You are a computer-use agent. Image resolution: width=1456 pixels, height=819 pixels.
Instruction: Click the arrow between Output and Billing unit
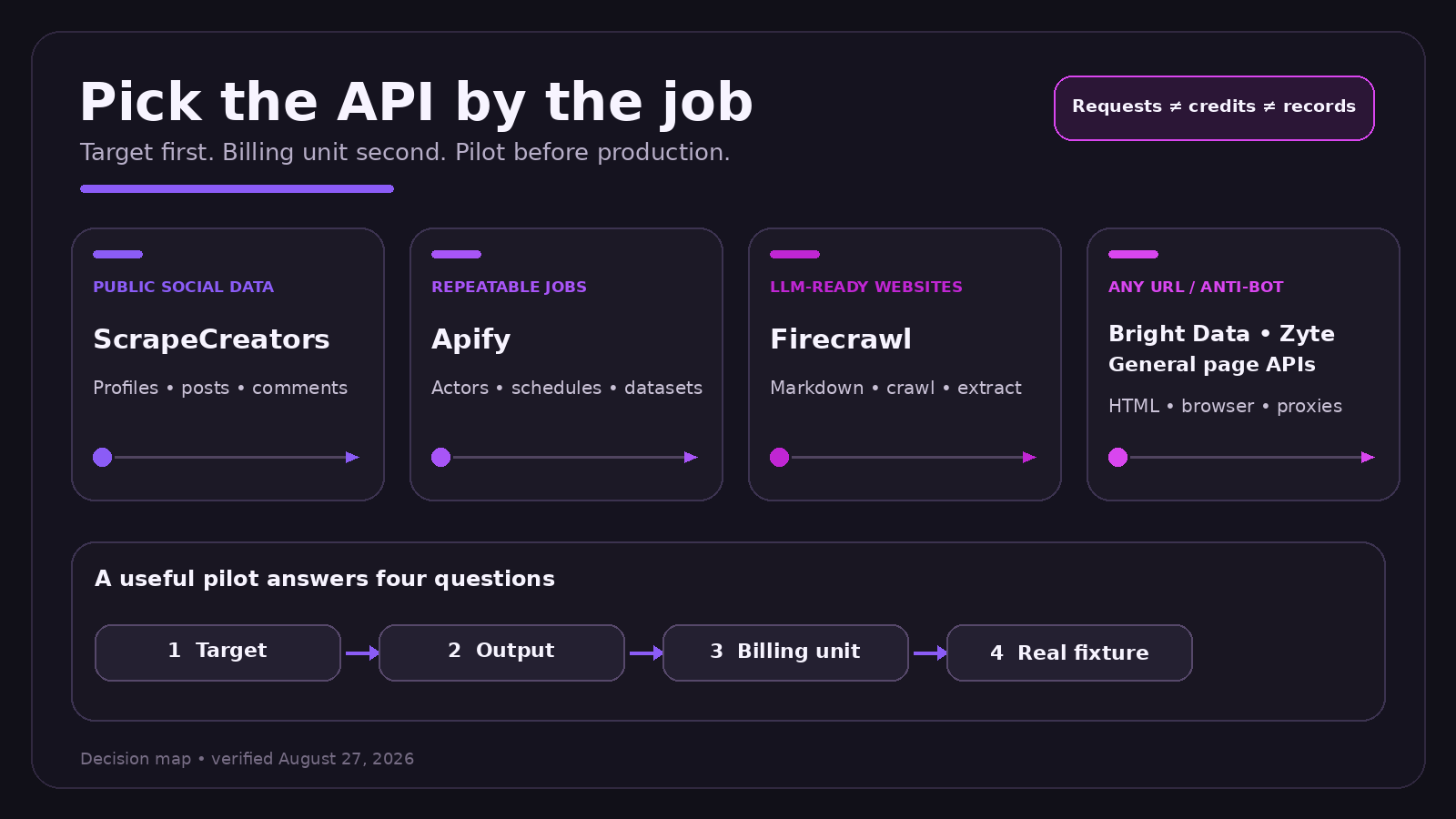coord(646,652)
